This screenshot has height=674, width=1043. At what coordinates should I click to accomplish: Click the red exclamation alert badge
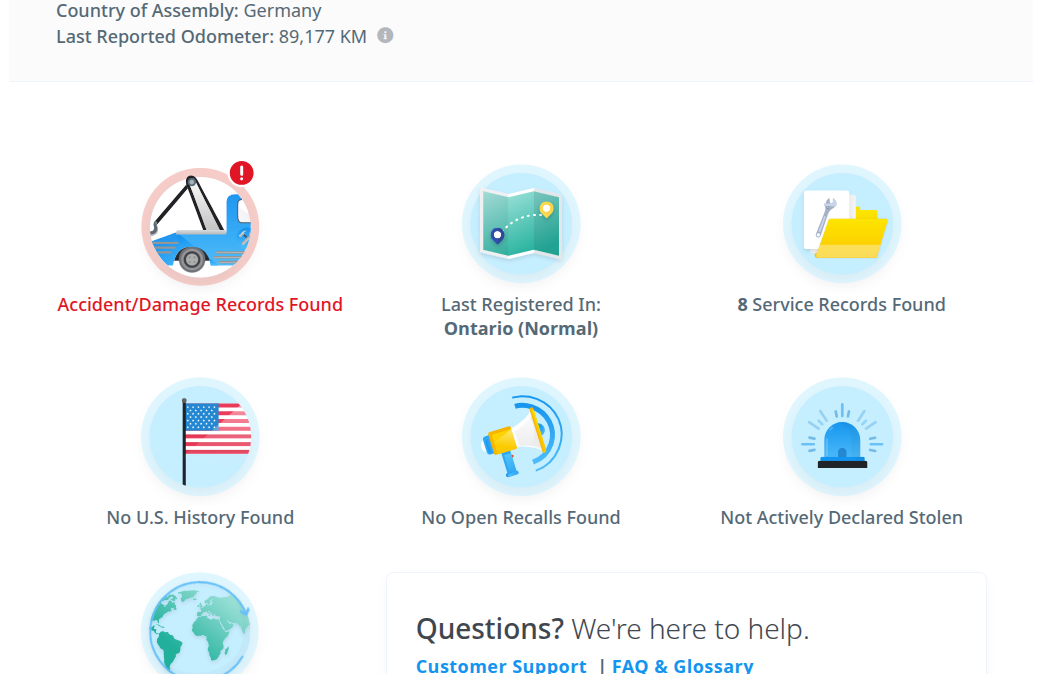pyautogui.click(x=241, y=173)
